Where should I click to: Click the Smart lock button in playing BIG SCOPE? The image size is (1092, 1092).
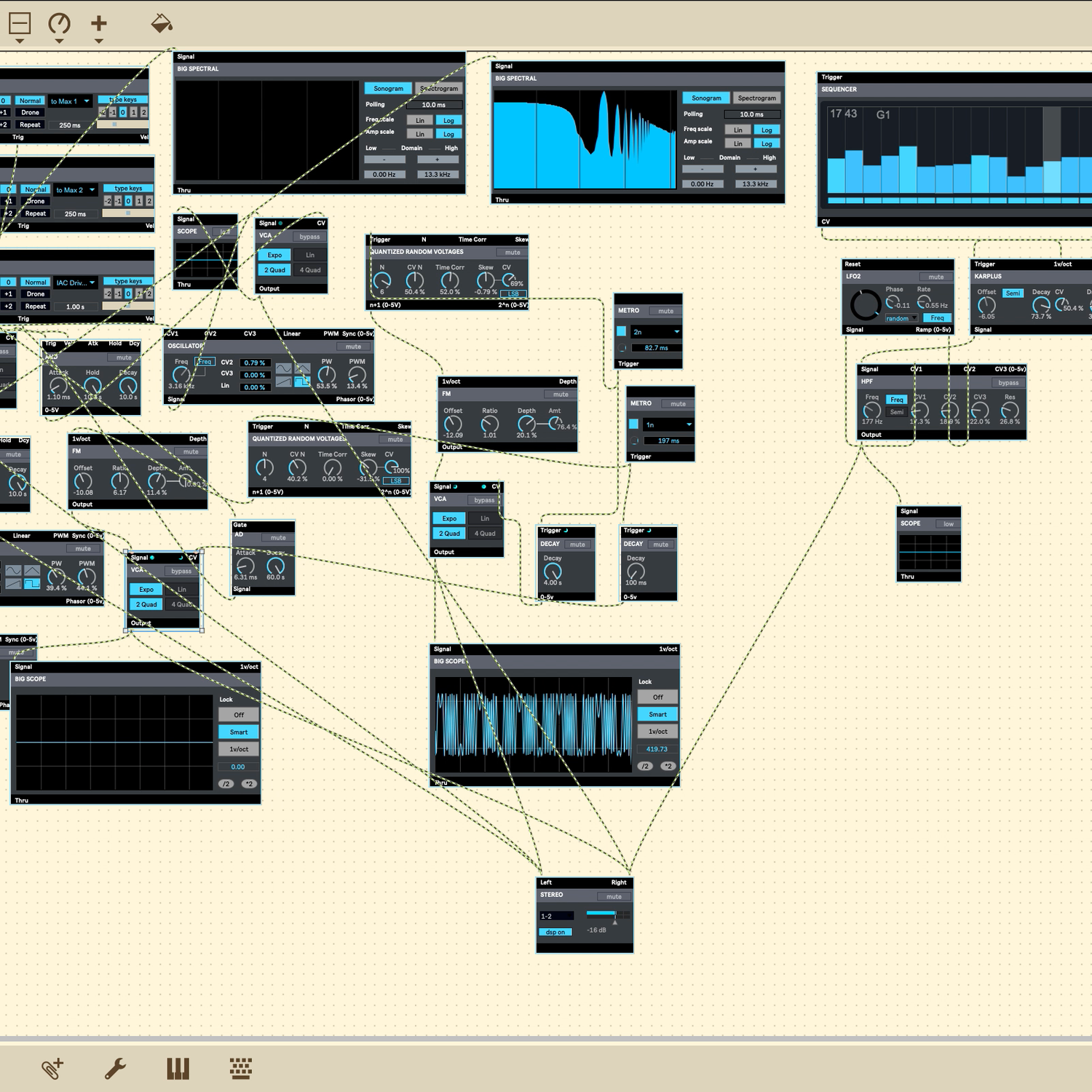(657, 714)
